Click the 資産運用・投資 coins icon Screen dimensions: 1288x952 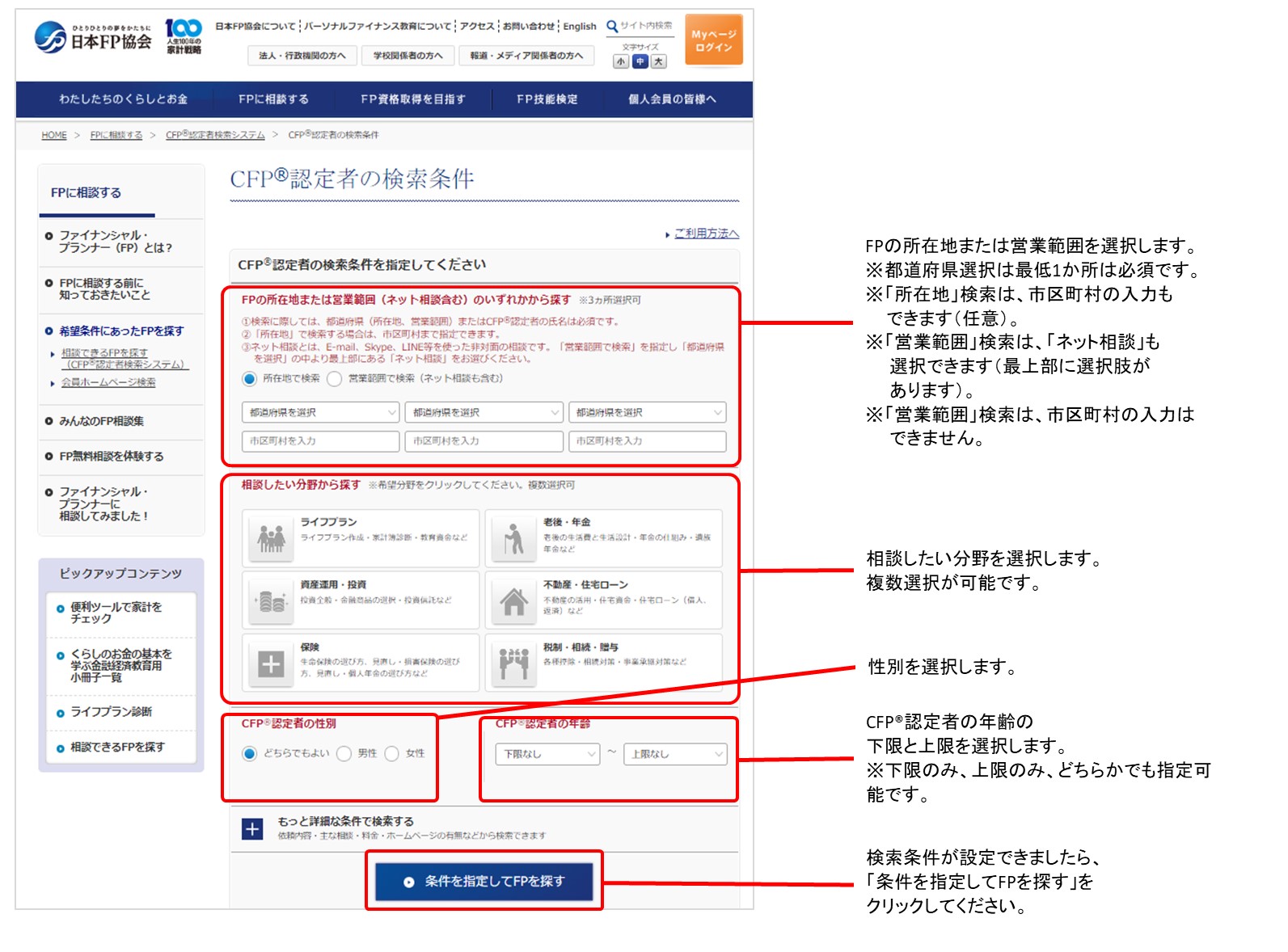(271, 600)
